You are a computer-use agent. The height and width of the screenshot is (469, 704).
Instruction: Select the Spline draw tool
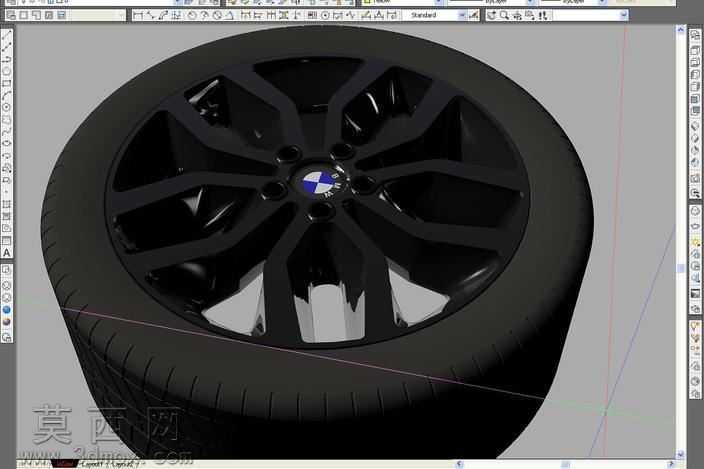7,131
